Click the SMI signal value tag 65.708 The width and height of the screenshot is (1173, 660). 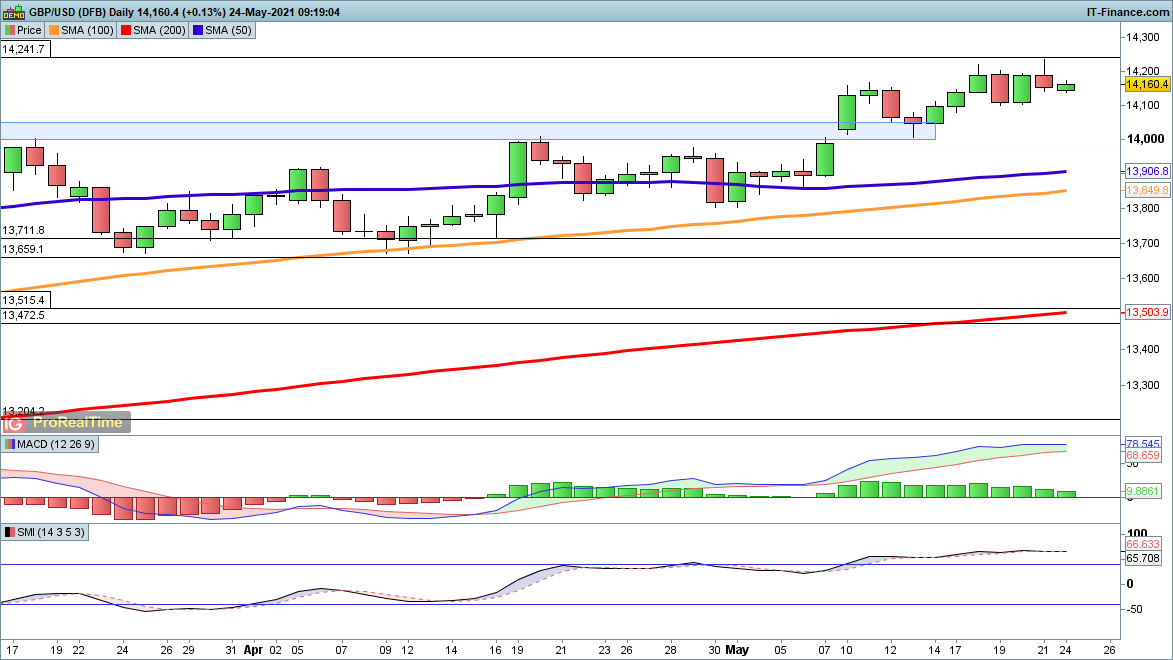point(1143,558)
